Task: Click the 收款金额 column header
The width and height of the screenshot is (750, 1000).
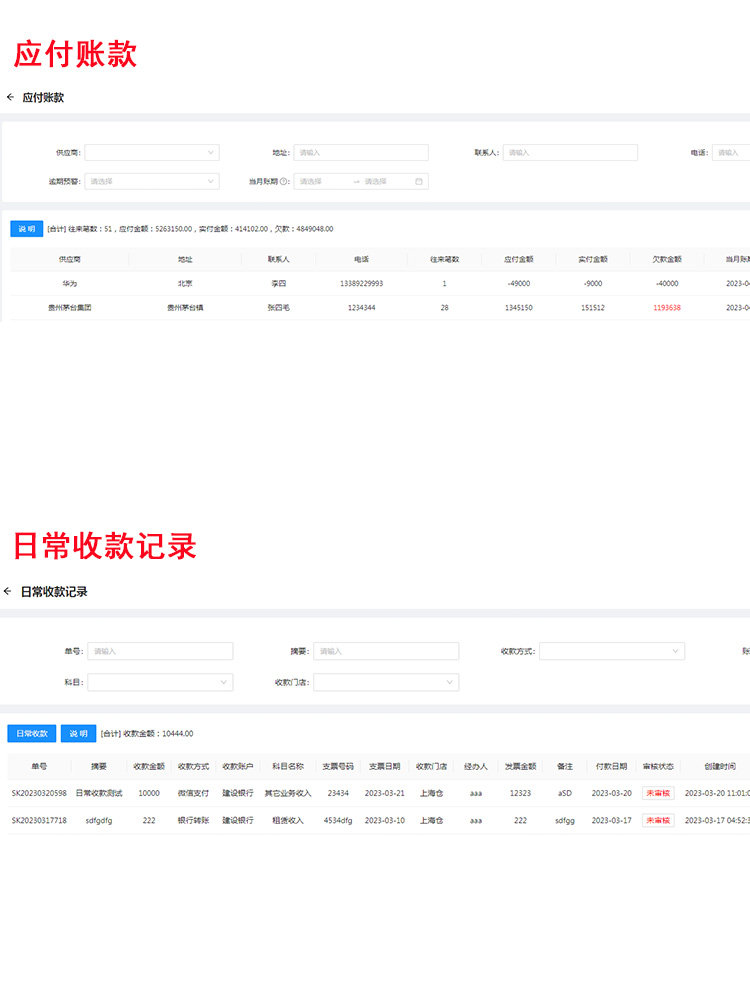Action: click(149, 766)
